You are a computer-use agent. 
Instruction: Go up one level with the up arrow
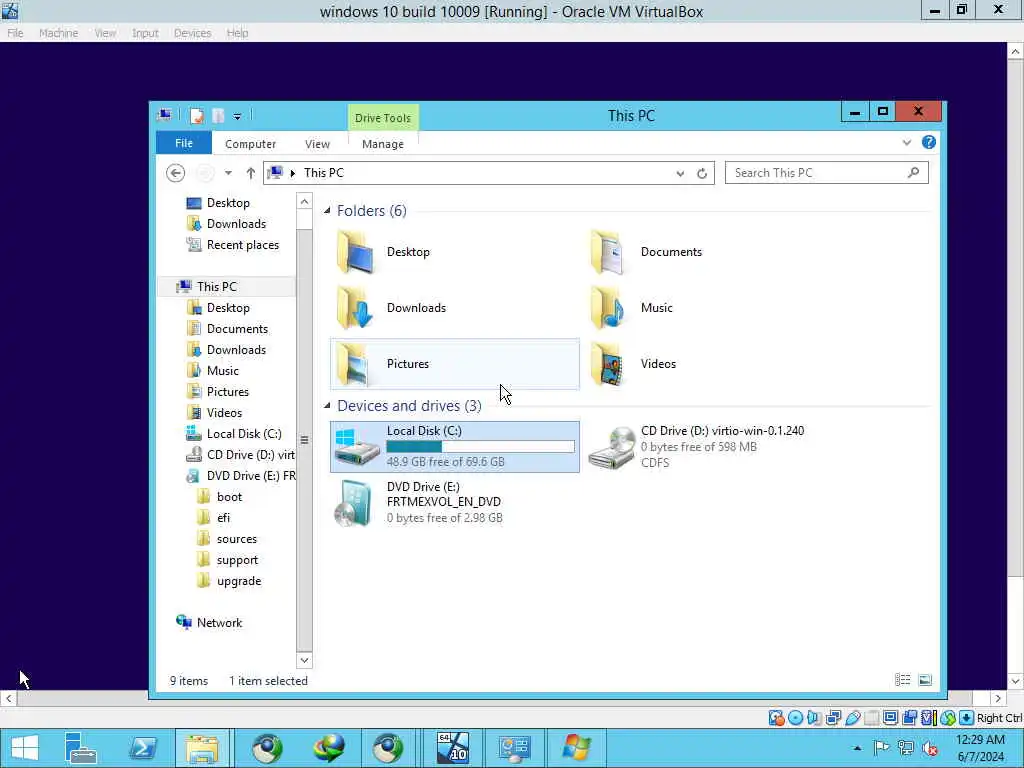(250, 173)
